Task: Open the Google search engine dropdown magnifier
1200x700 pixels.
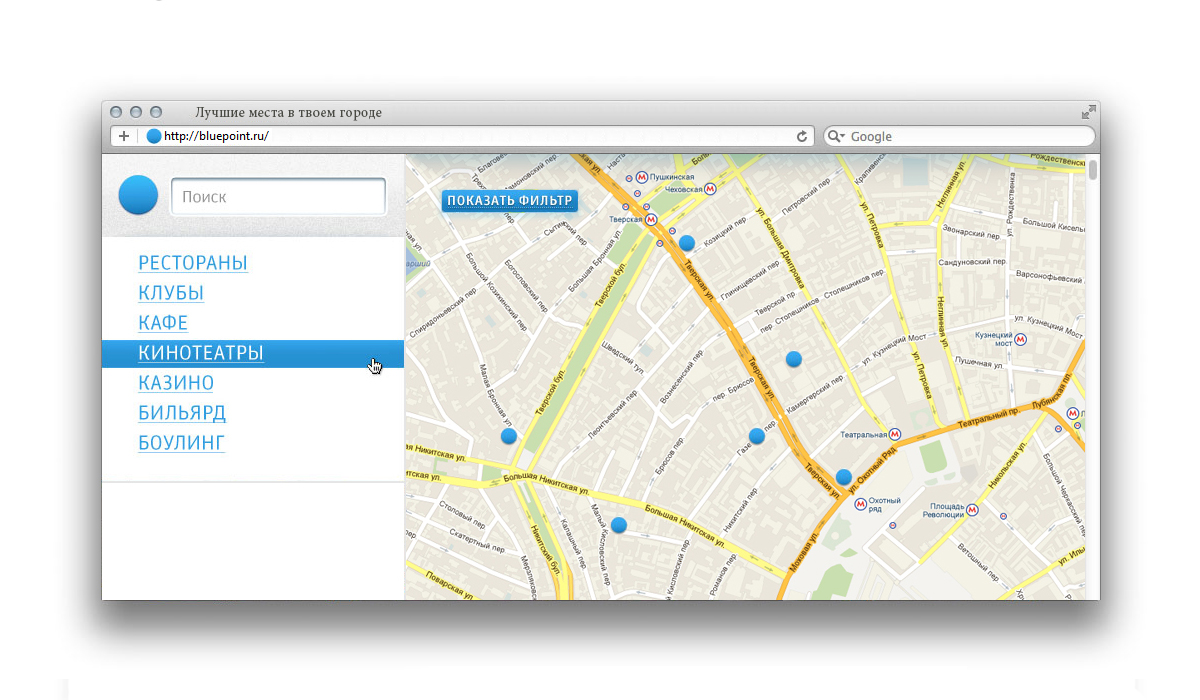Action: (835, 137)
